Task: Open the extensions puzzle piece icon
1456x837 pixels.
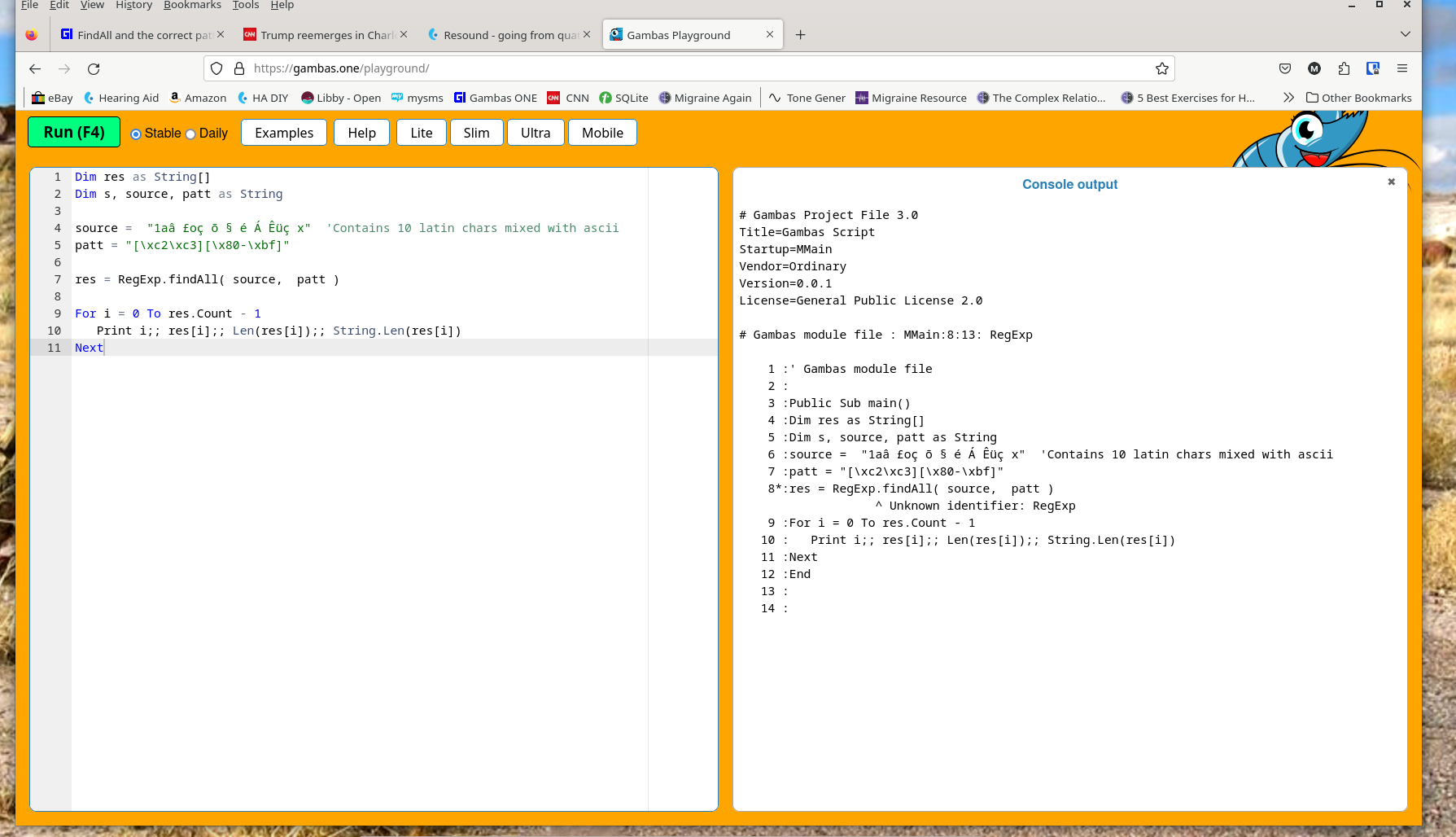Action: click(x=1343, y=69)
